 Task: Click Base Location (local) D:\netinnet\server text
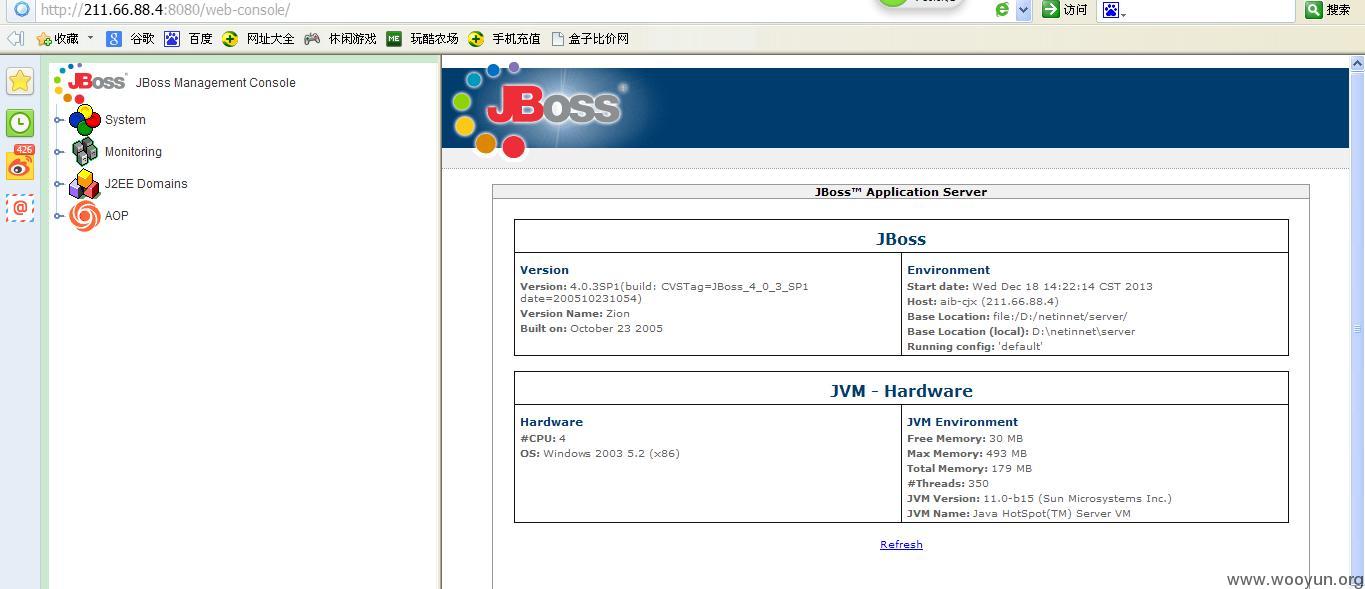[1021, 331]
